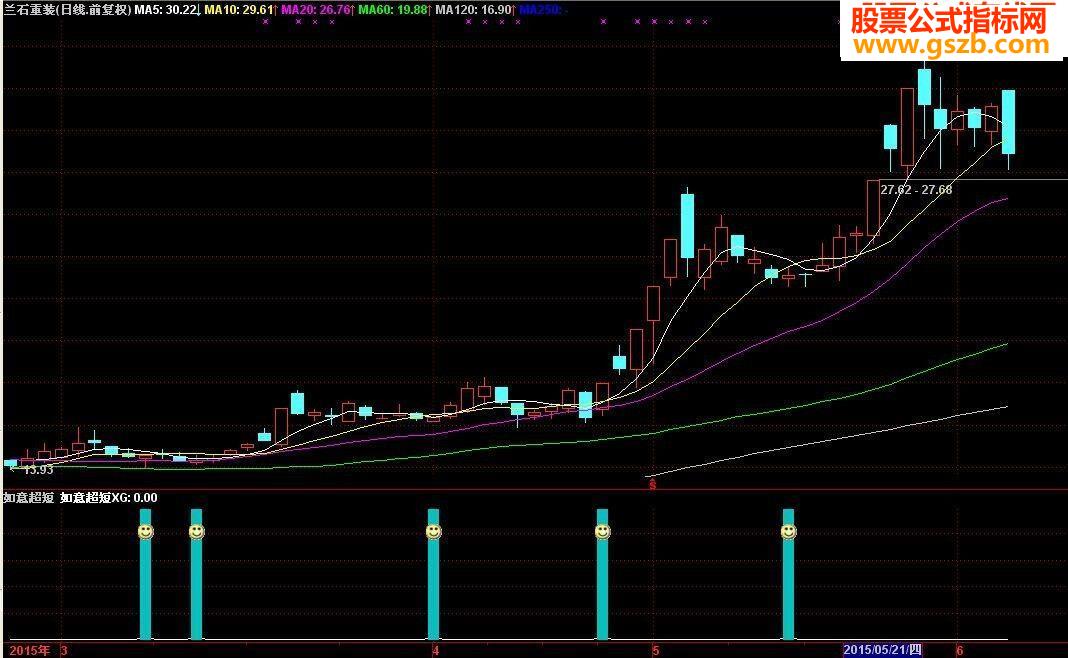
Task: Click the second smiley signal in March
Action: (196, 531)
